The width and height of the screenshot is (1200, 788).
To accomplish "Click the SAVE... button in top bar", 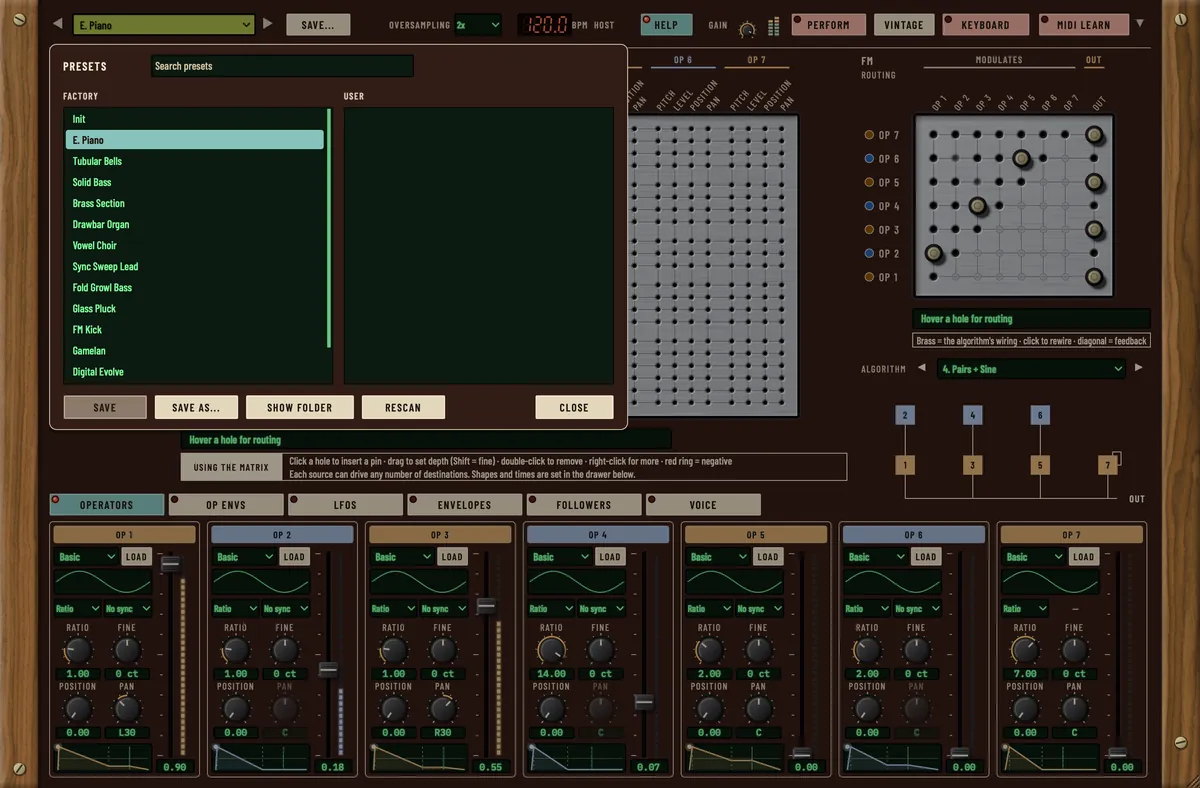I will tap(318, 25).
